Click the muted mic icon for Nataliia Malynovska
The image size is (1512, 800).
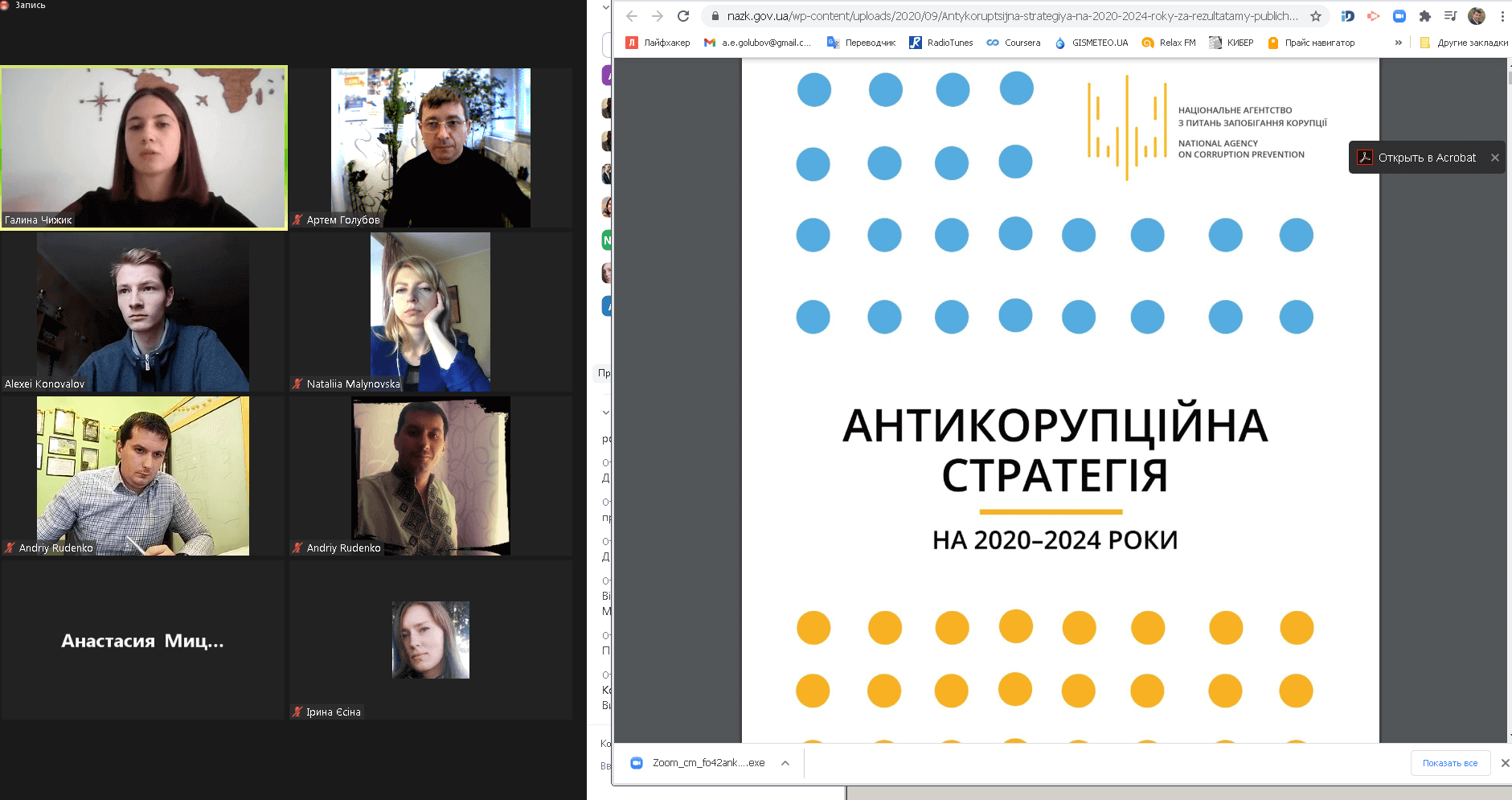297,384
